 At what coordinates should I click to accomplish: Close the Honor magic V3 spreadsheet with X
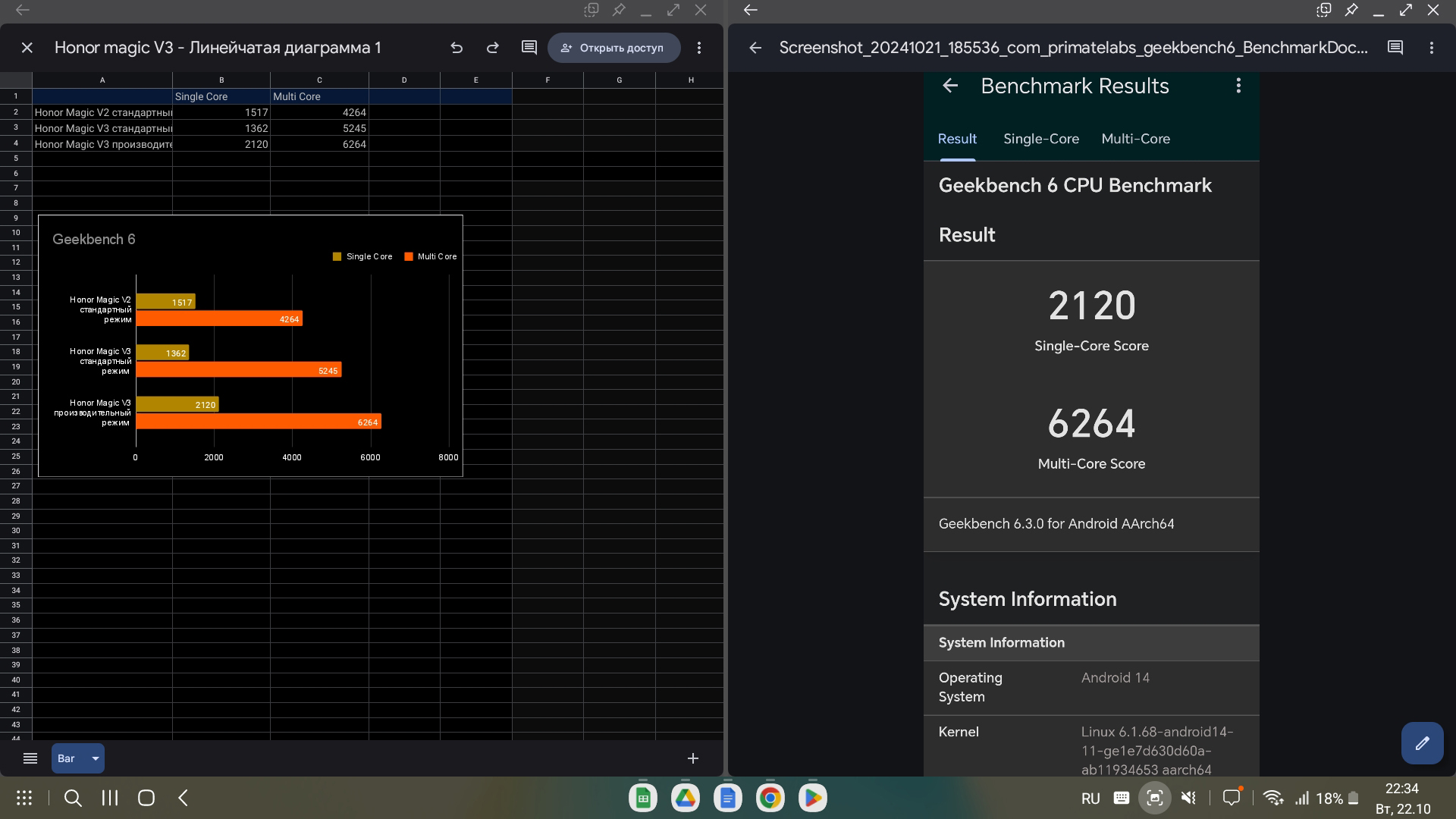27,48
